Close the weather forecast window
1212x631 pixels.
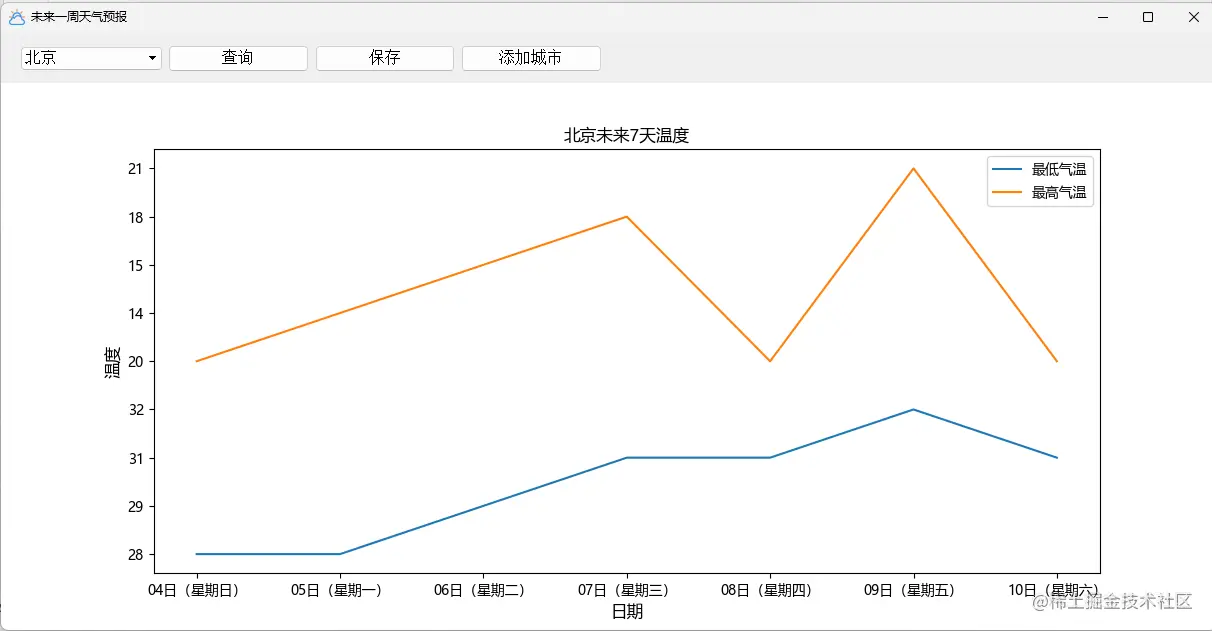[x=1194, y=17]
